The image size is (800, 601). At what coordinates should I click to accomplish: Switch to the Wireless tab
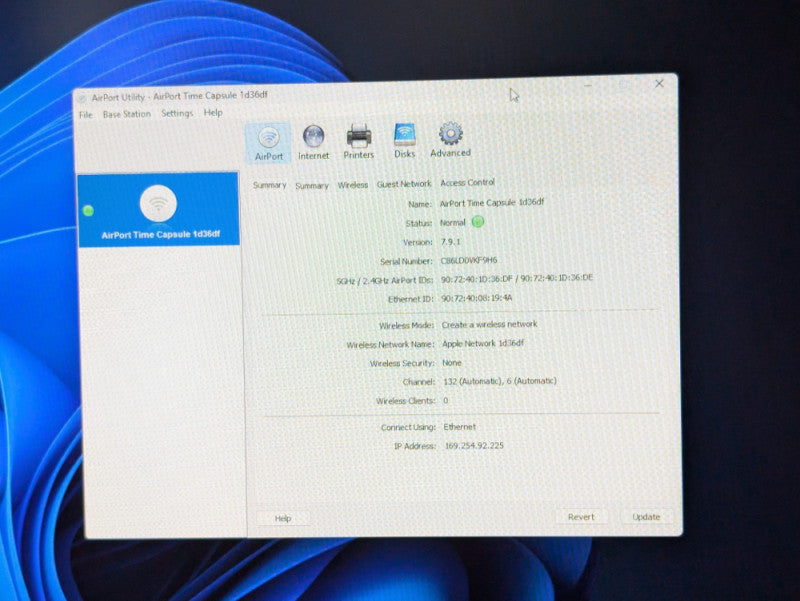tap(353, 185)
